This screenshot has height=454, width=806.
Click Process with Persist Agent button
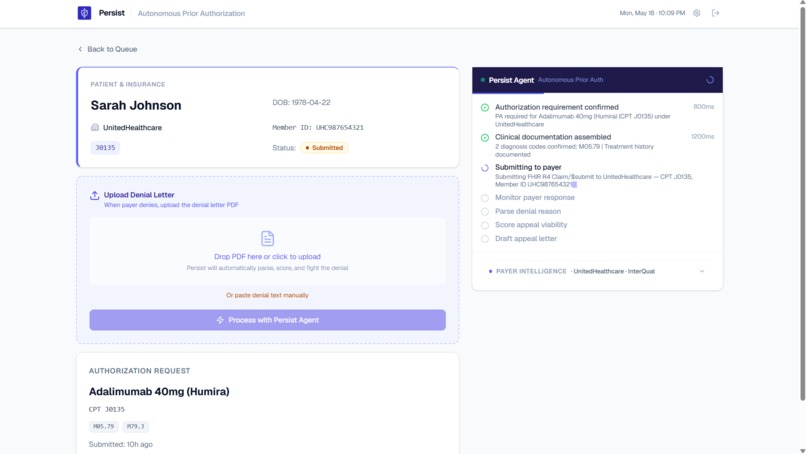pos(267,320)
